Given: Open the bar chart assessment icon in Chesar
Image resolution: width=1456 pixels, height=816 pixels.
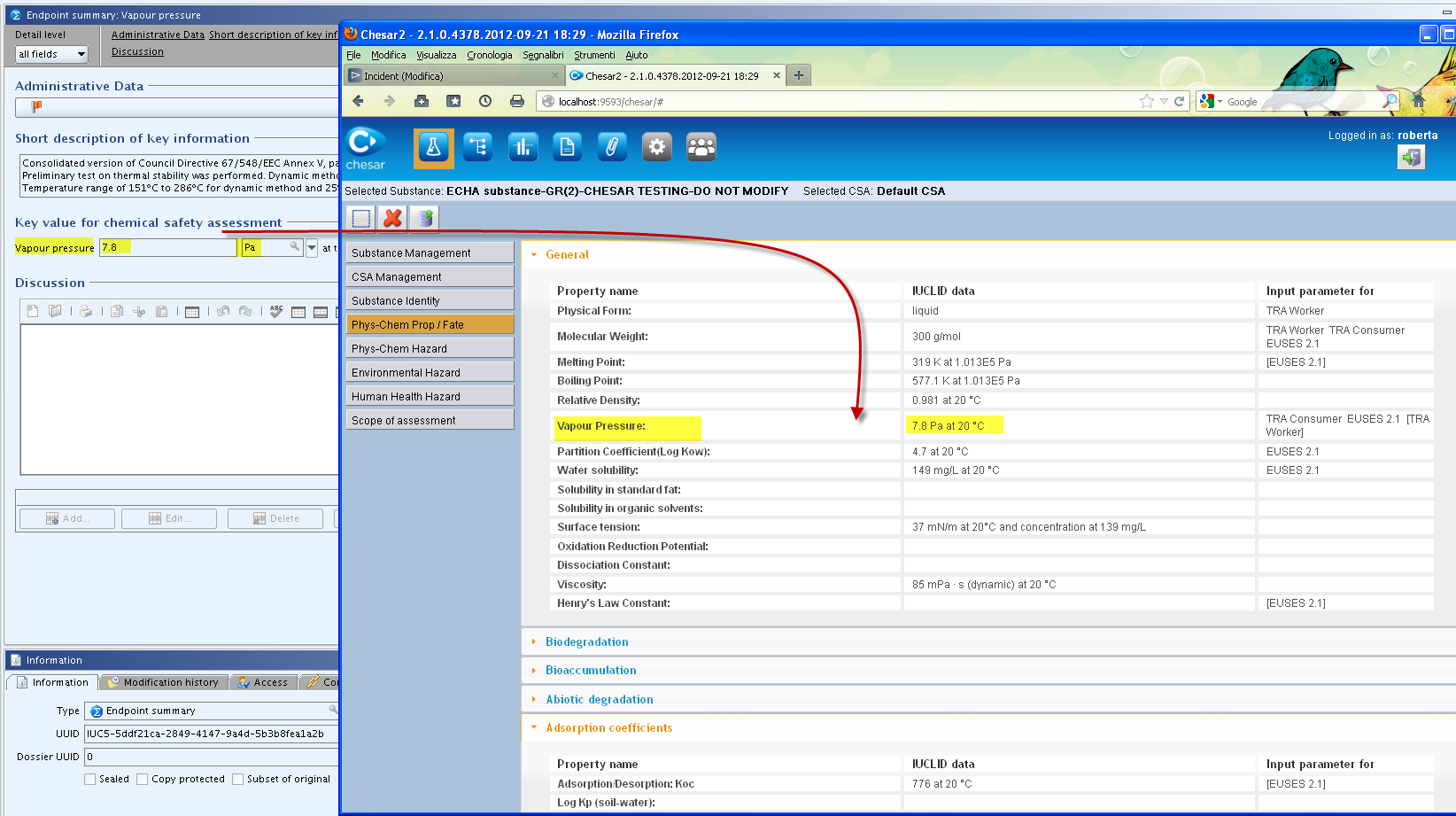Looking at the screenshot, I should click(523, 147).
